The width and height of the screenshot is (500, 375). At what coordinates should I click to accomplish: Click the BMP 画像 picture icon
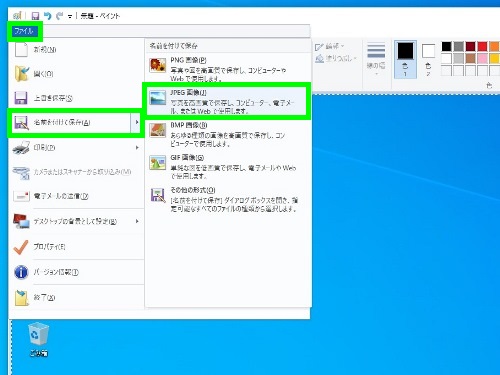(158, 130)
